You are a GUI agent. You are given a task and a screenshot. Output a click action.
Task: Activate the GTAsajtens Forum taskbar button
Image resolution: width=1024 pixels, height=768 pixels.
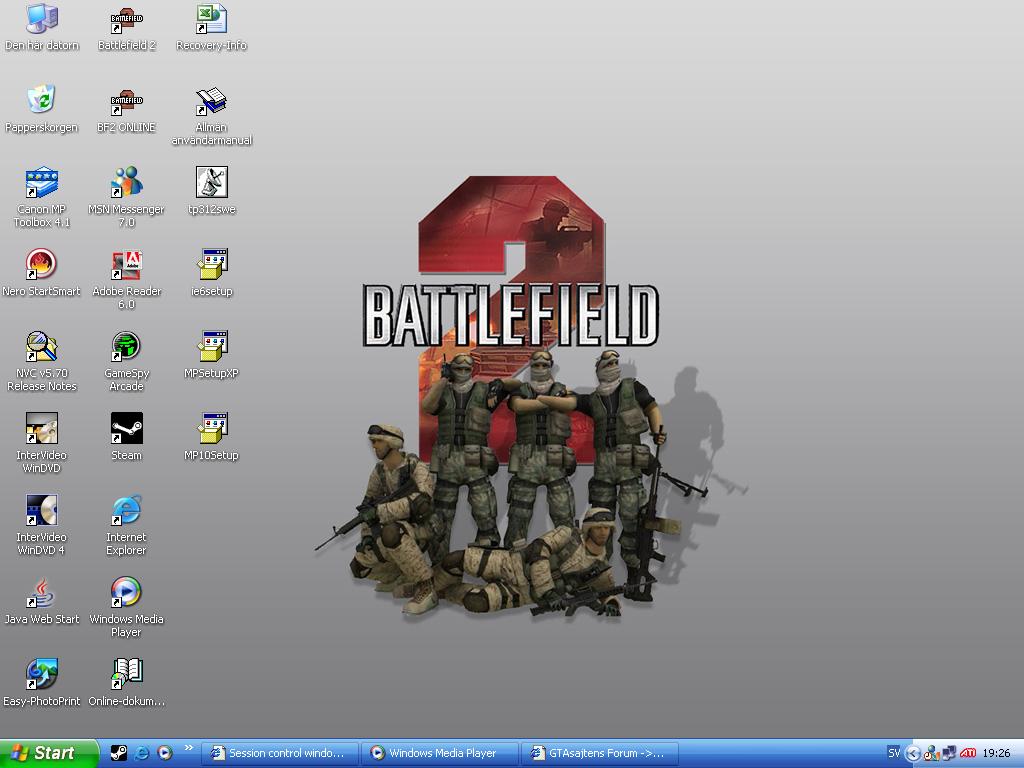point(600,754)
